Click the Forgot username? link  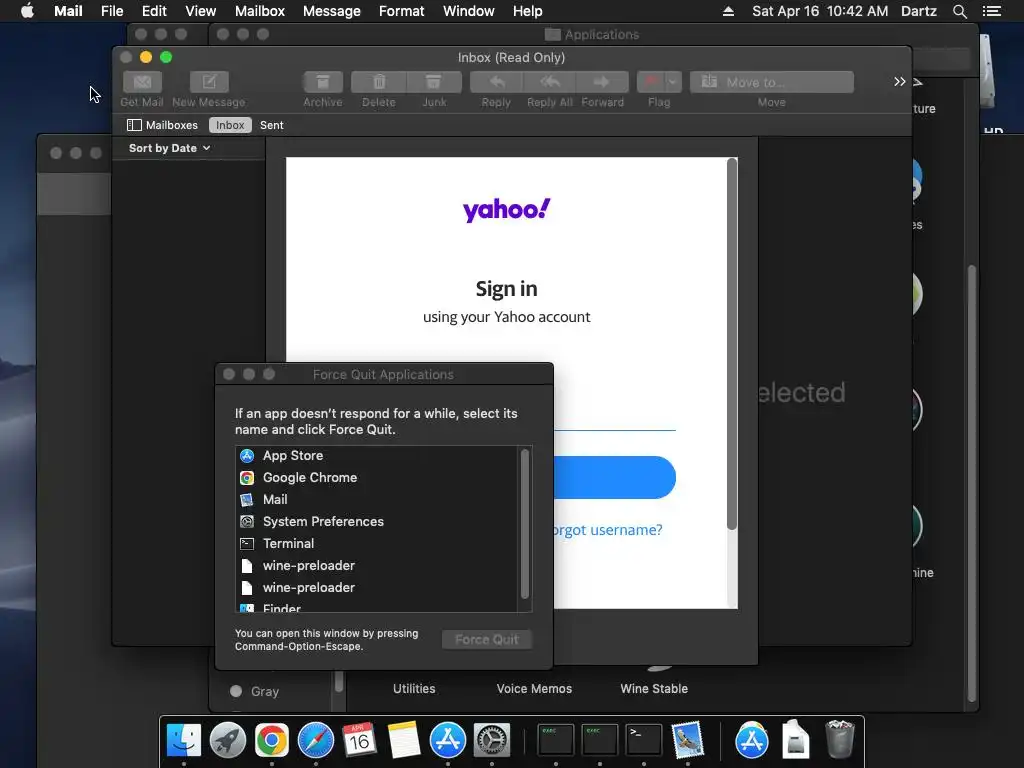pyautogui.click(x=606, y=530)
